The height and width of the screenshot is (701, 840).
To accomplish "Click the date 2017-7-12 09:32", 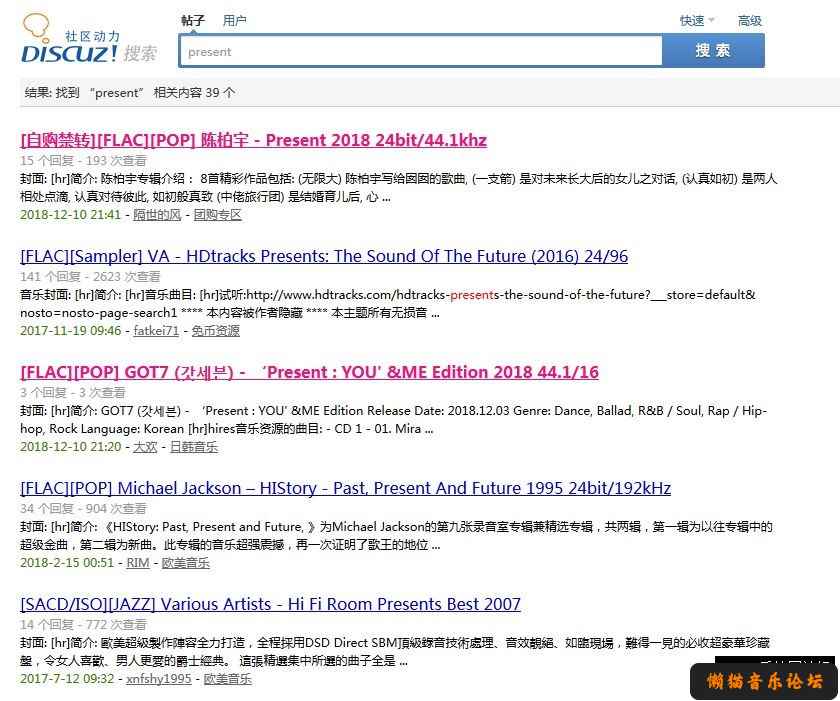I will (67, 679).
